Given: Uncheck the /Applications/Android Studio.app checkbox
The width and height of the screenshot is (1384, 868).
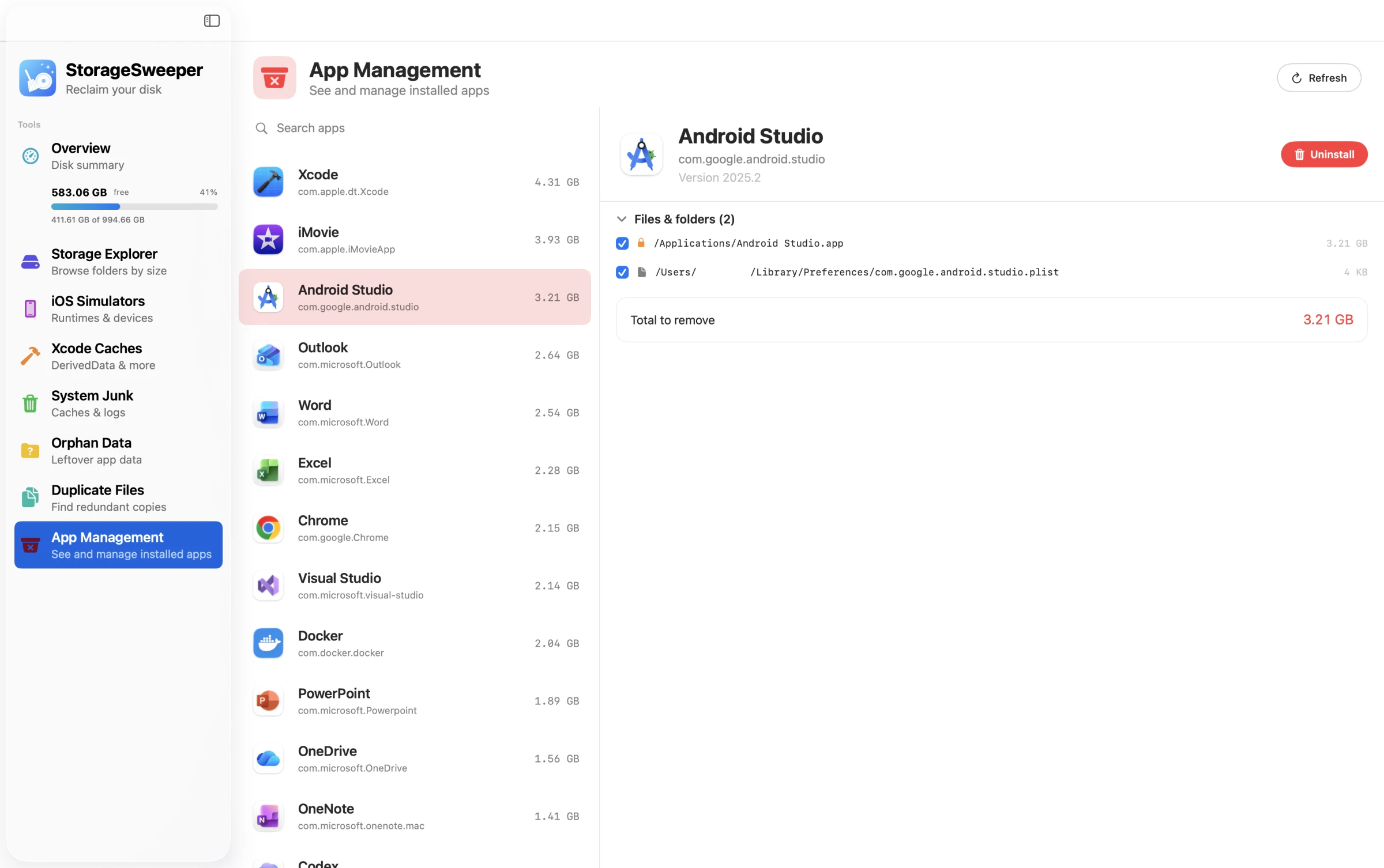Looking at the screenshot, I should point(622,243).
